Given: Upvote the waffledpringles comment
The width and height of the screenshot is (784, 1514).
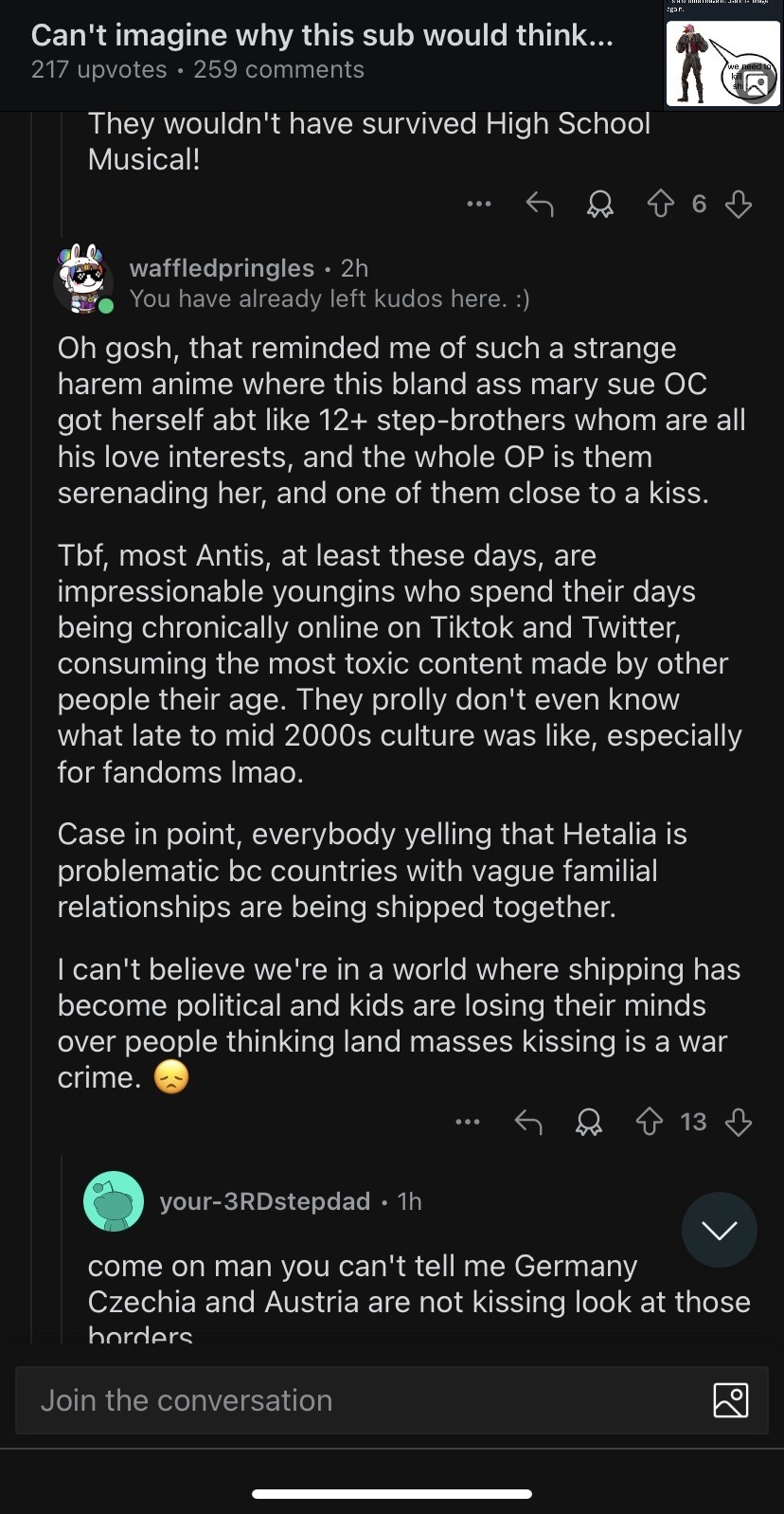Looking at the screenshot, I should [650, 1122].
